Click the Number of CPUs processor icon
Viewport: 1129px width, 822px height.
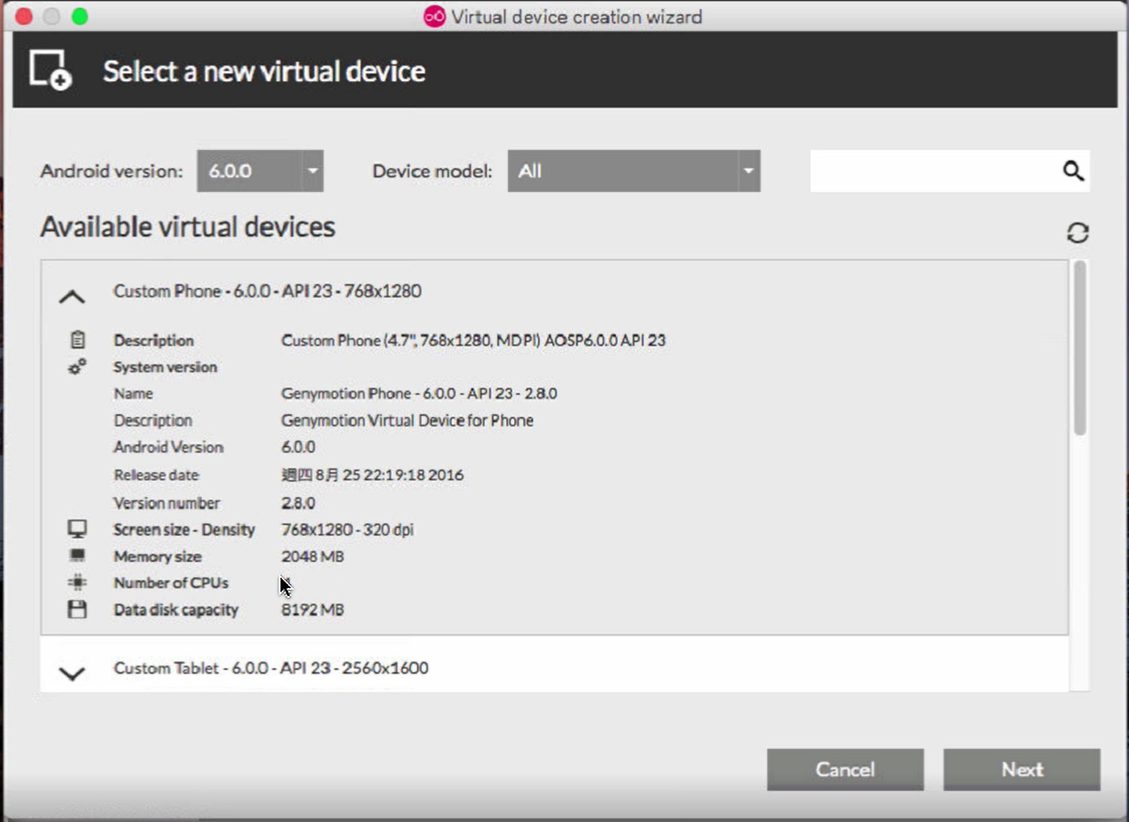pos(77,582)
